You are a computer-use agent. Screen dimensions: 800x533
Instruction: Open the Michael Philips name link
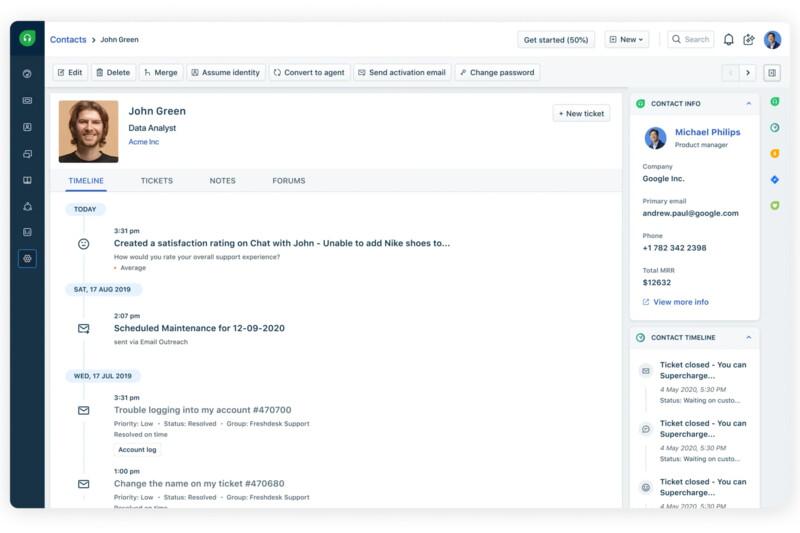coord(707,132)
